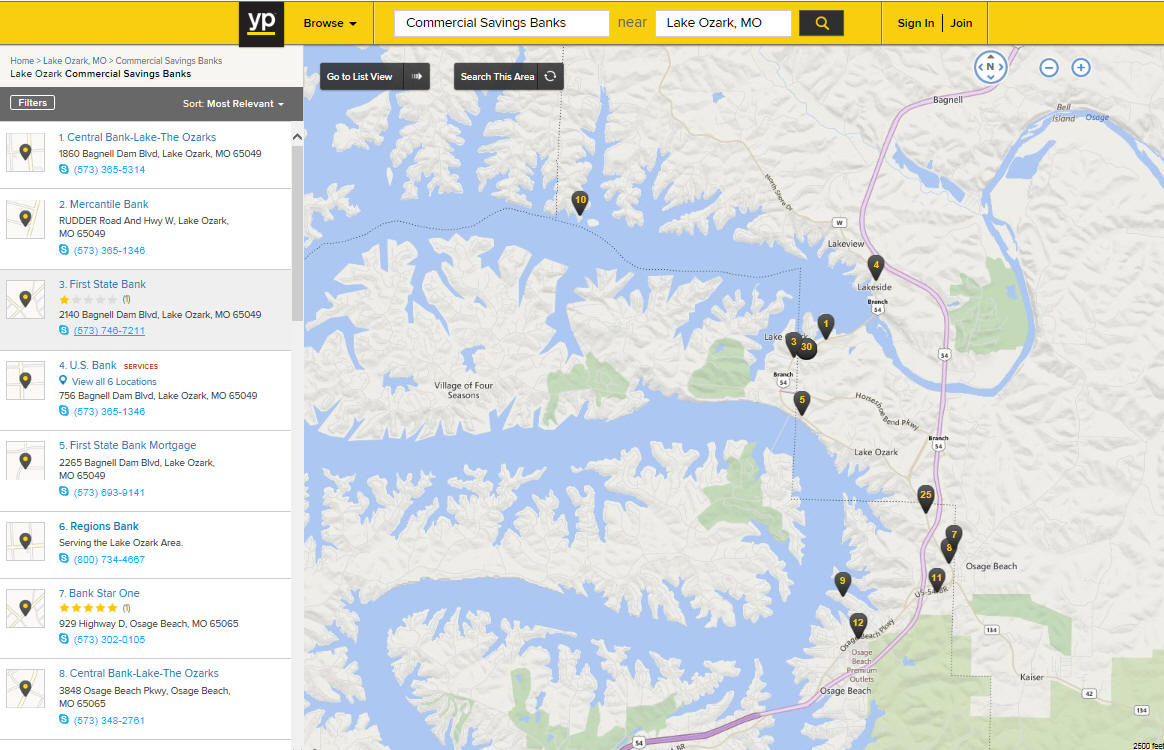The width and height of the screenshot is (1164, 750).
Task: Select map pin number 12
Action: [858, 625]
